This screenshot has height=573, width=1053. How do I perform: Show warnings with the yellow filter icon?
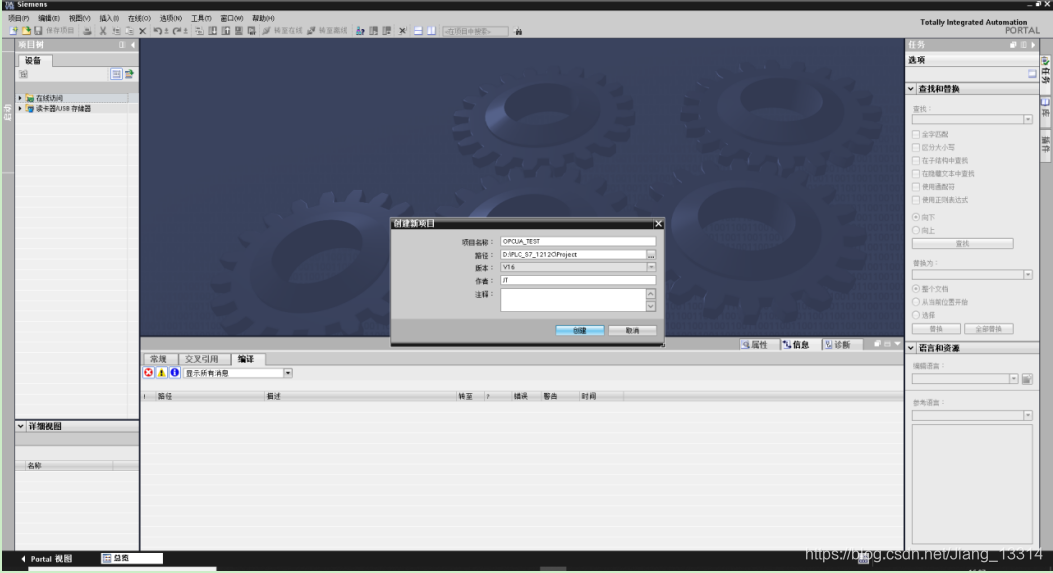point(161,373)
